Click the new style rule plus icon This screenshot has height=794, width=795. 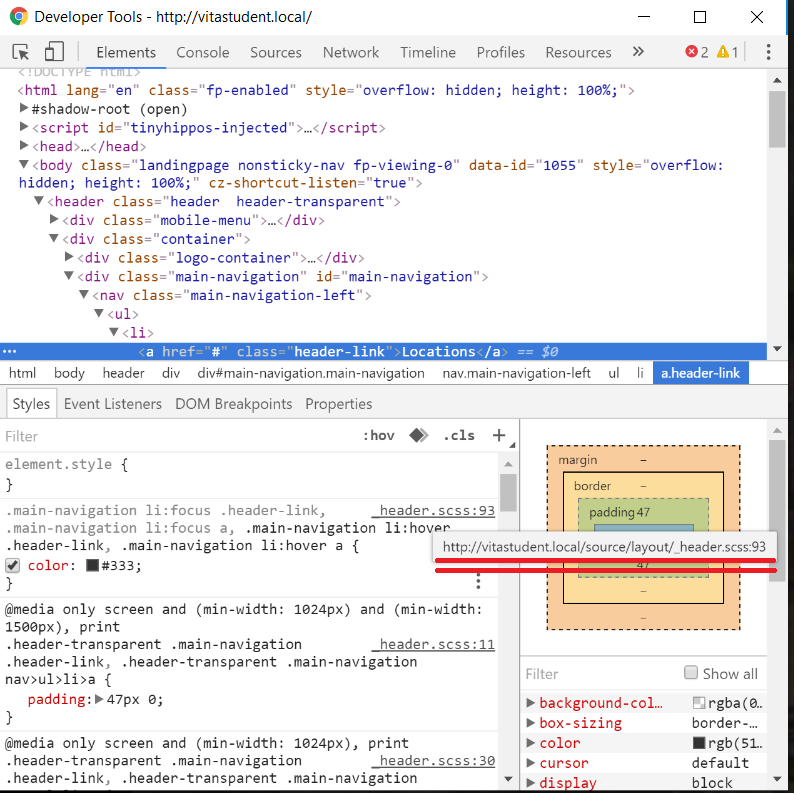pyautogui.click(x=499, y=435)
